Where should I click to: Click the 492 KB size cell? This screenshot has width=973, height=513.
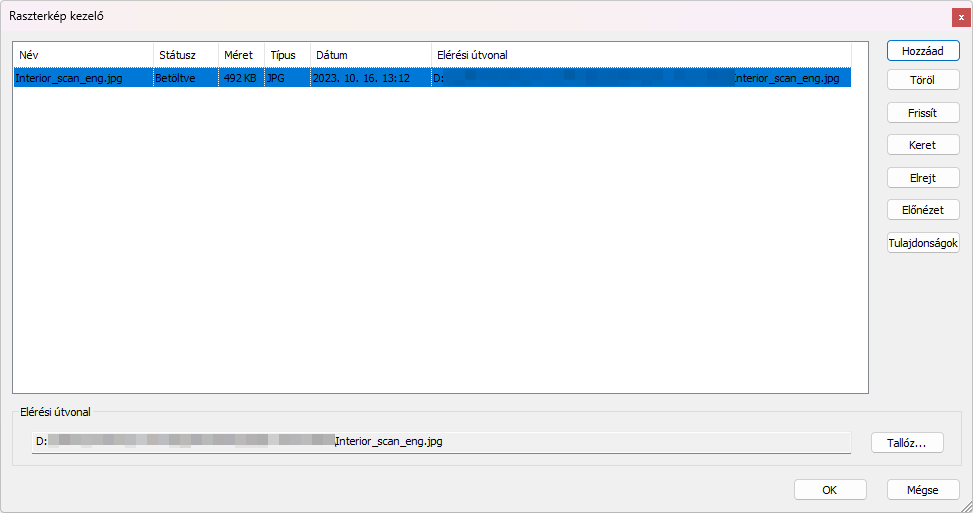241,78
